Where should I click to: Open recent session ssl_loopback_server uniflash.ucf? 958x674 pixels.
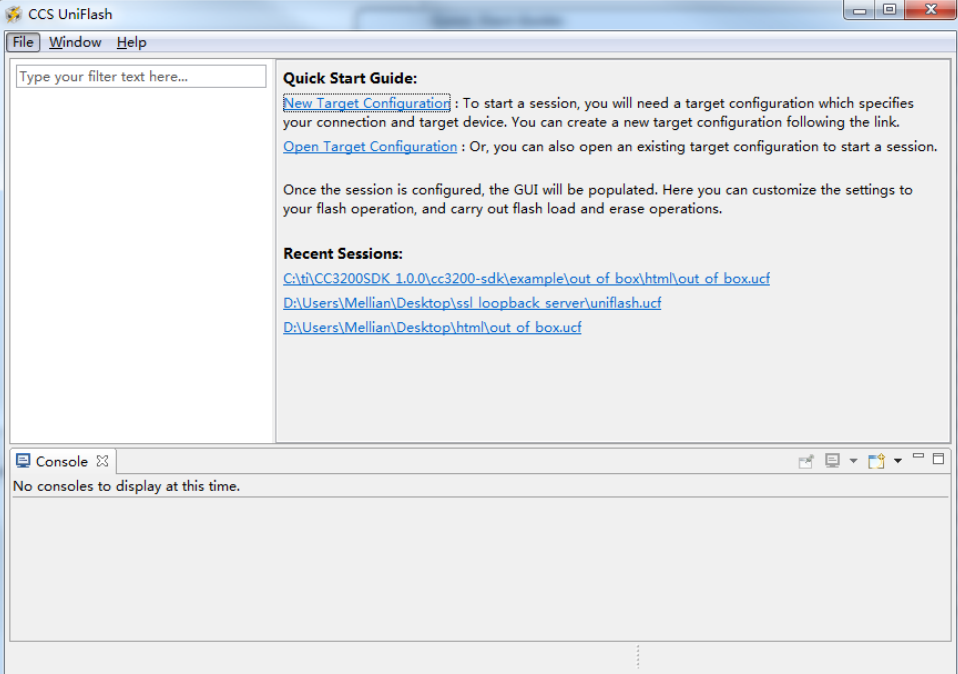pos(472,303)
